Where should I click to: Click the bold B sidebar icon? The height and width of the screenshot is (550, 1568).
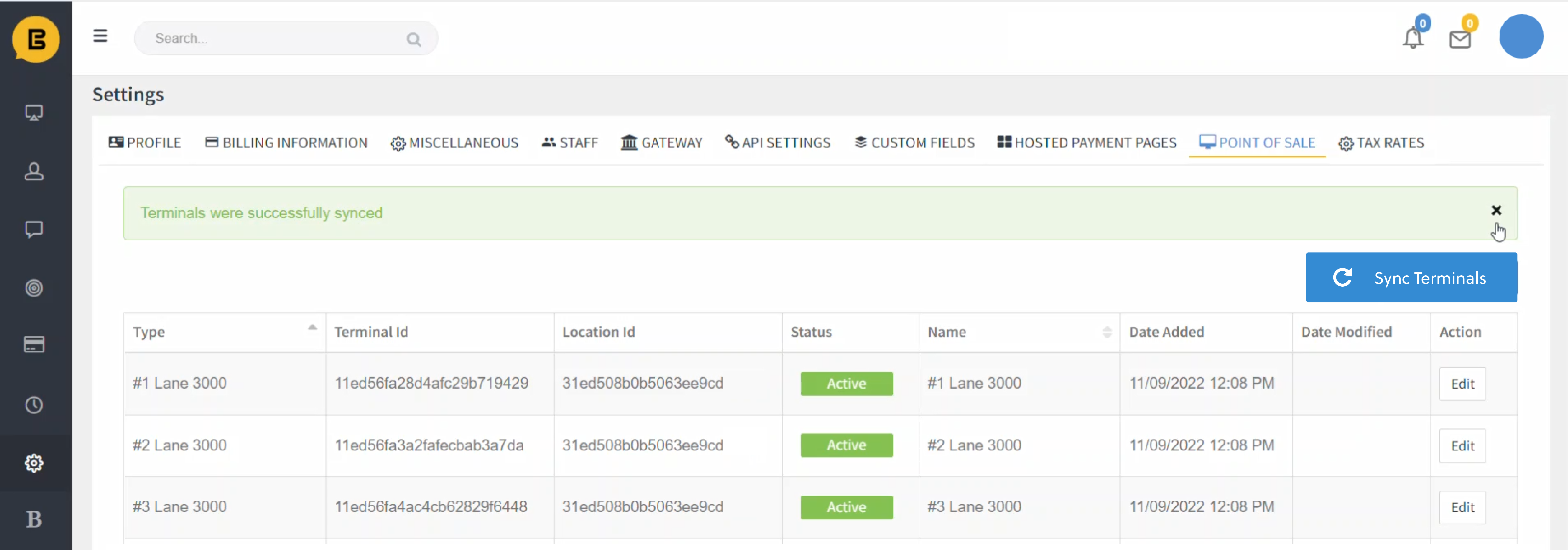coord(34,519)
